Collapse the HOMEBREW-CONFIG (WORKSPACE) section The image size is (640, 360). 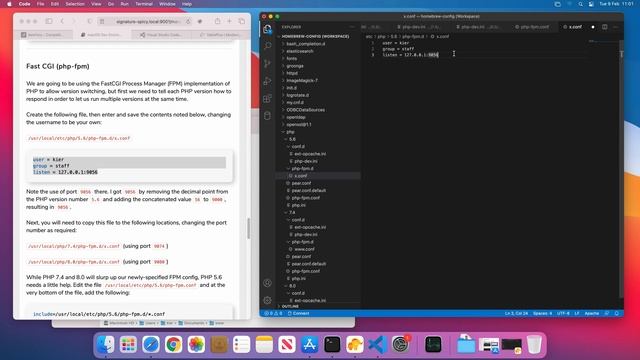(x=315, y=36)
